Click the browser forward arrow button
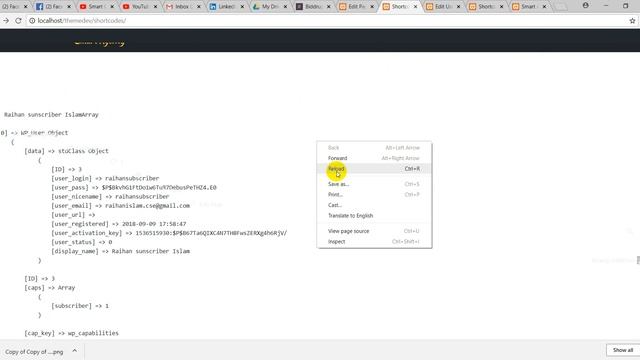 pyautogui.click(x=6, y=20)
